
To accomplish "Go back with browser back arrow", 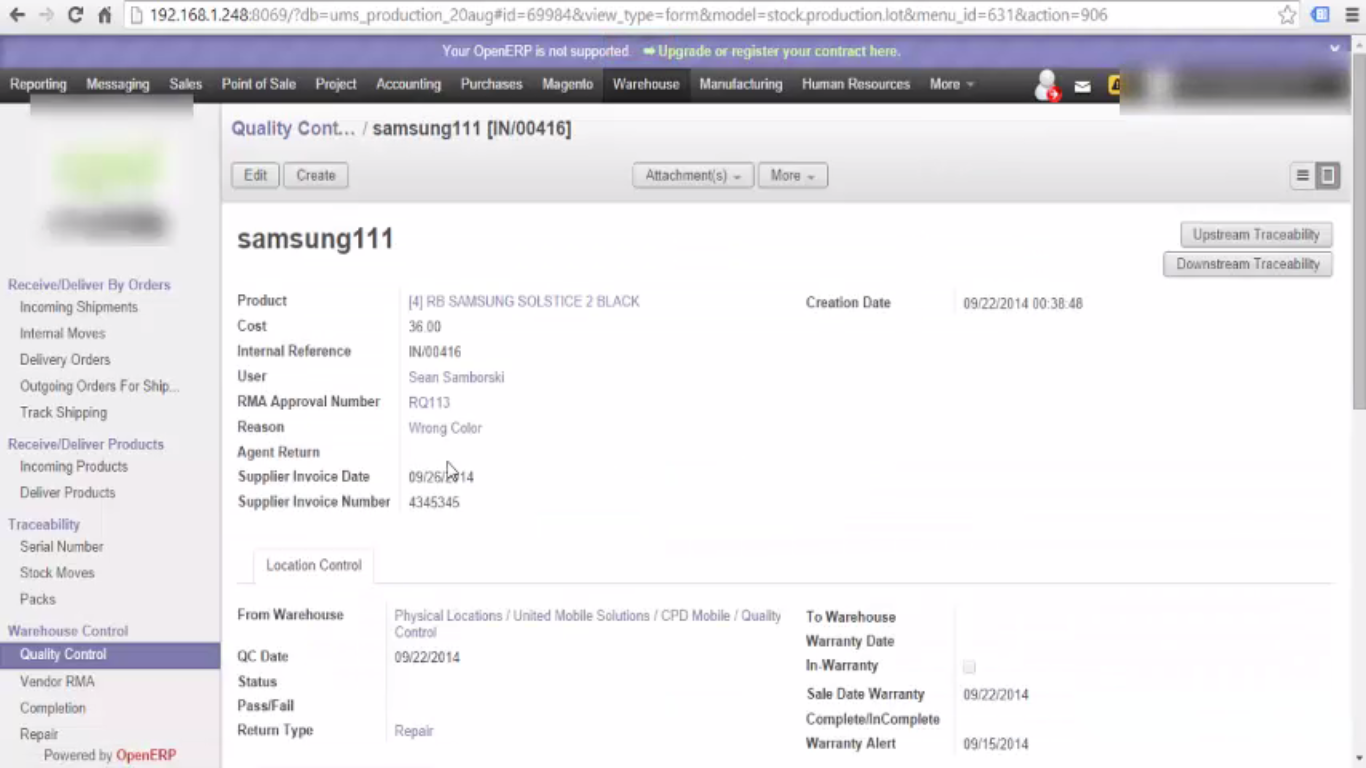I will [x=17, y=15].
